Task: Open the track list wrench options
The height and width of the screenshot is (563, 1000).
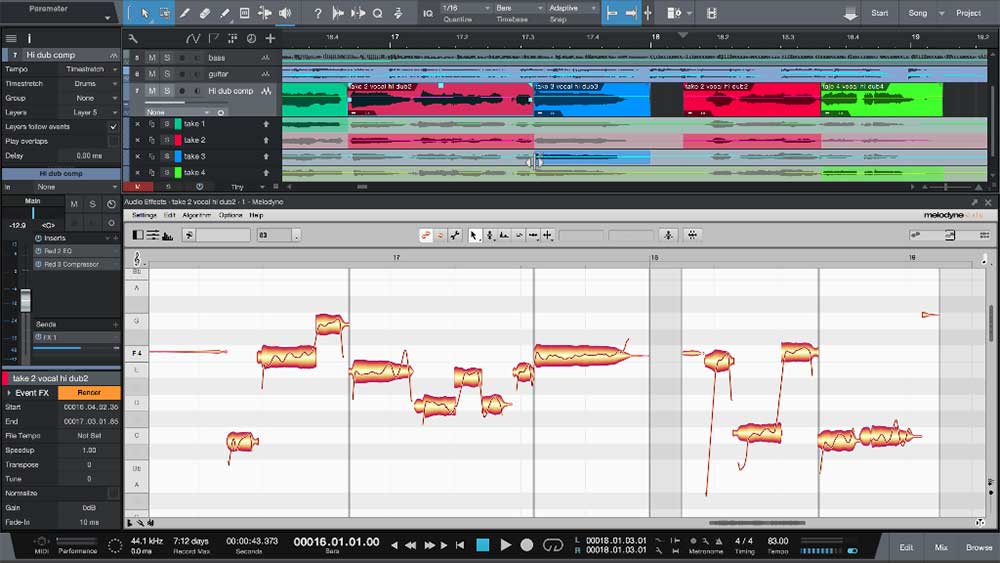Action: pos(133,38)
